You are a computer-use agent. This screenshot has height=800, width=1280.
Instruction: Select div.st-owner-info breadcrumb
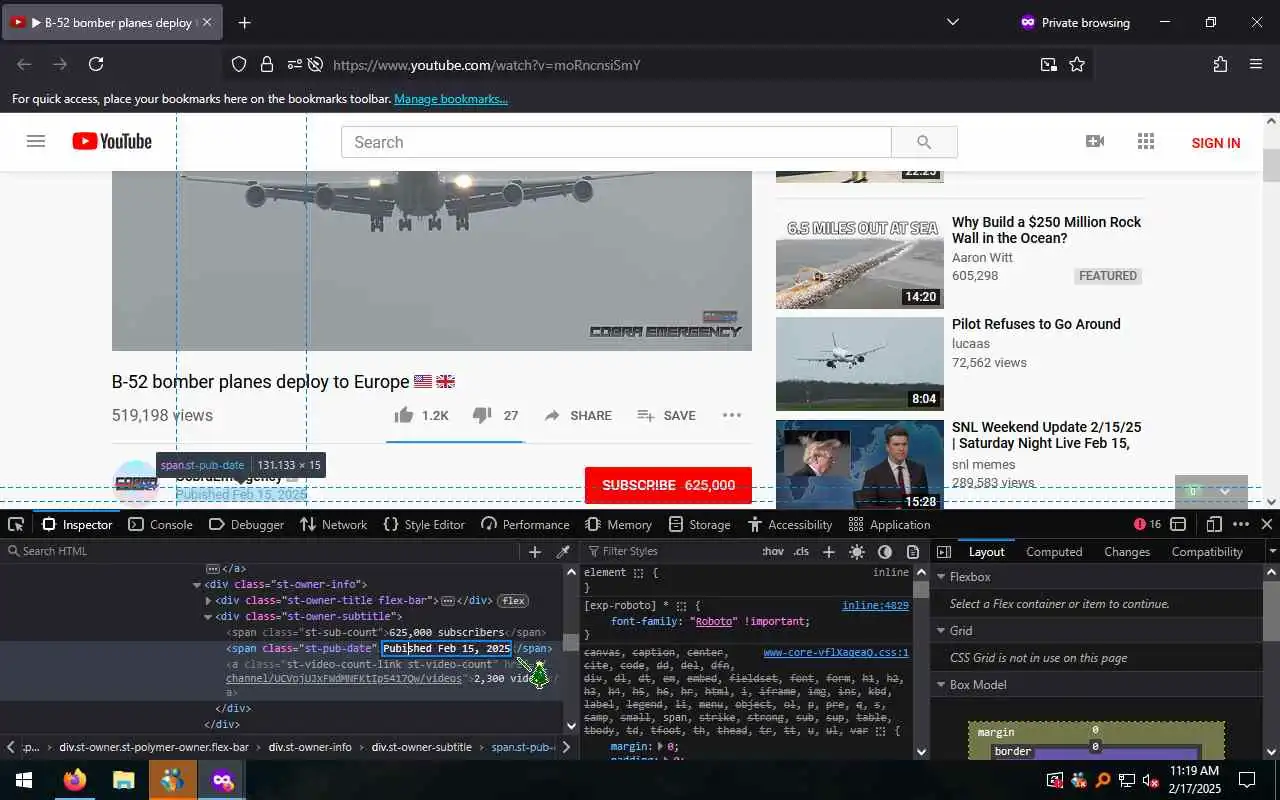[x=310, y=747]
